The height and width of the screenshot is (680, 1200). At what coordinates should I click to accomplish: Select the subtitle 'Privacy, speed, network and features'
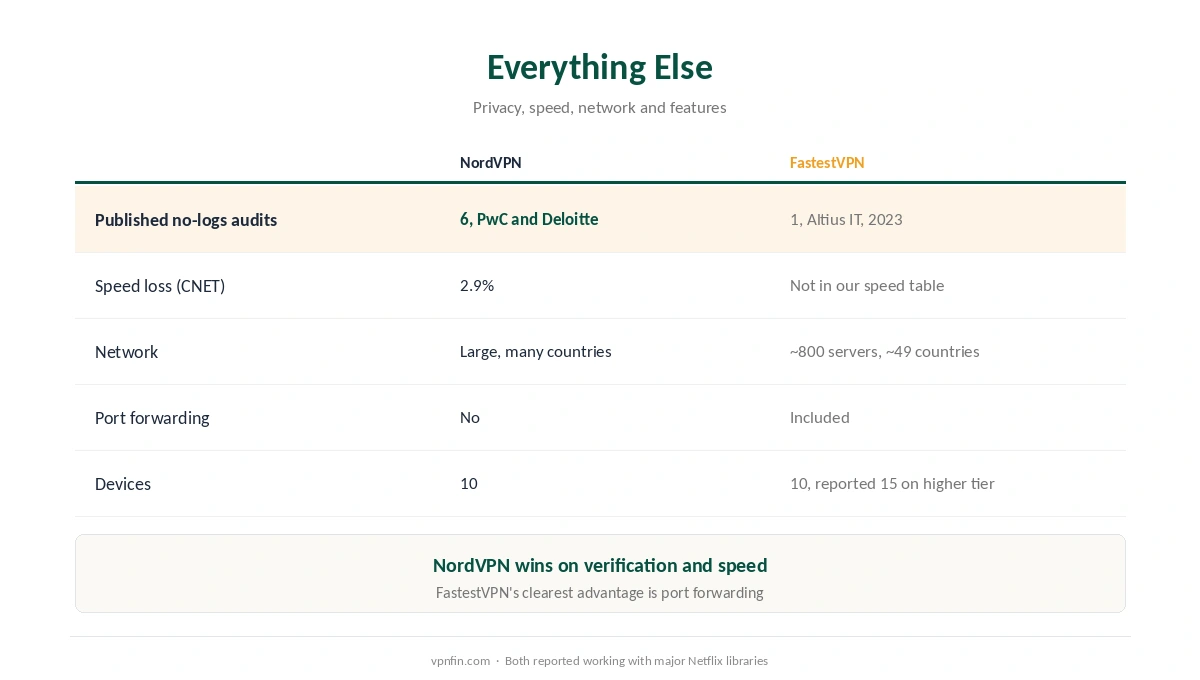pos(600,107)
